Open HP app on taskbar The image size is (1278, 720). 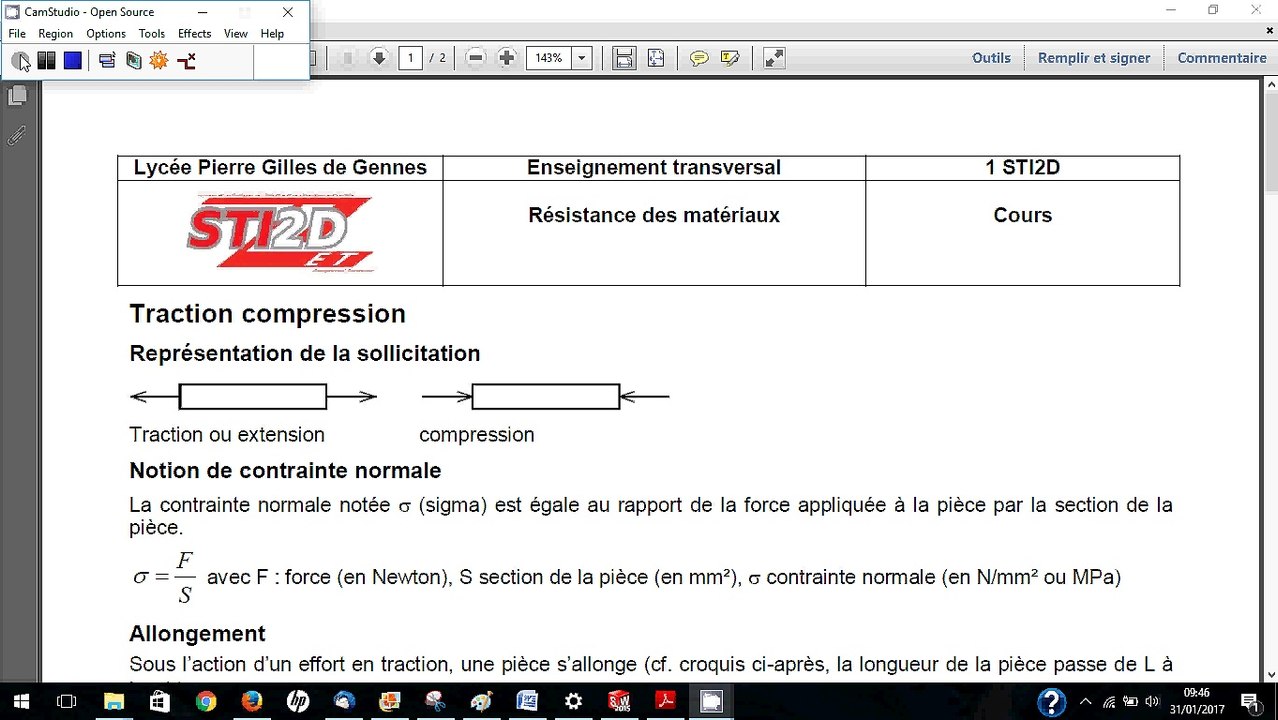click(297, 701)
